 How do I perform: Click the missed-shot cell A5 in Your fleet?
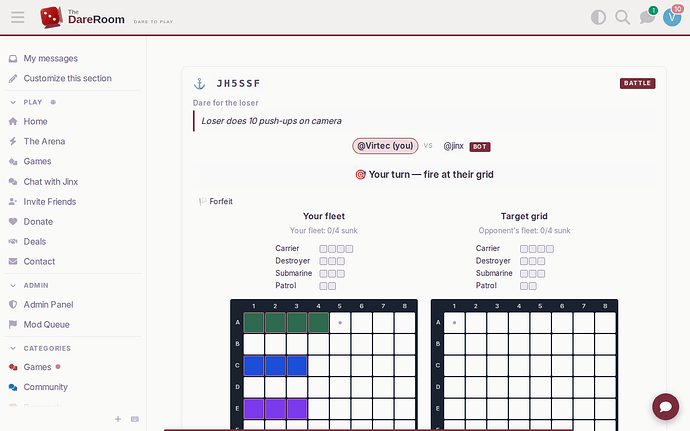coord(340,322)
